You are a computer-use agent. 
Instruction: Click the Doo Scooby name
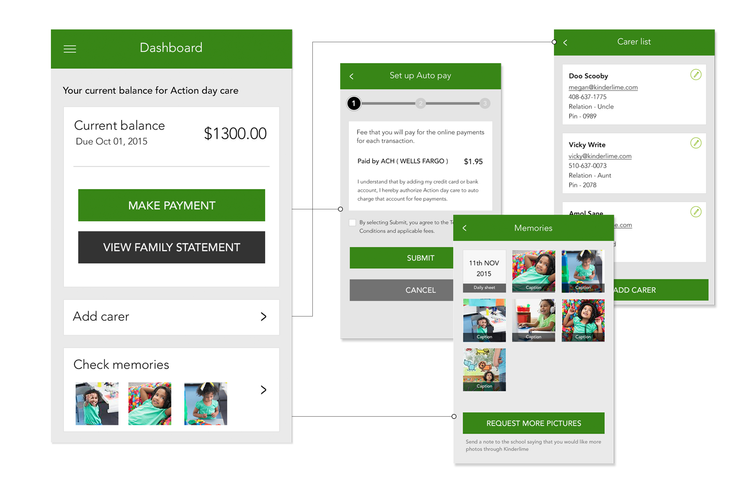pos(588,76)
